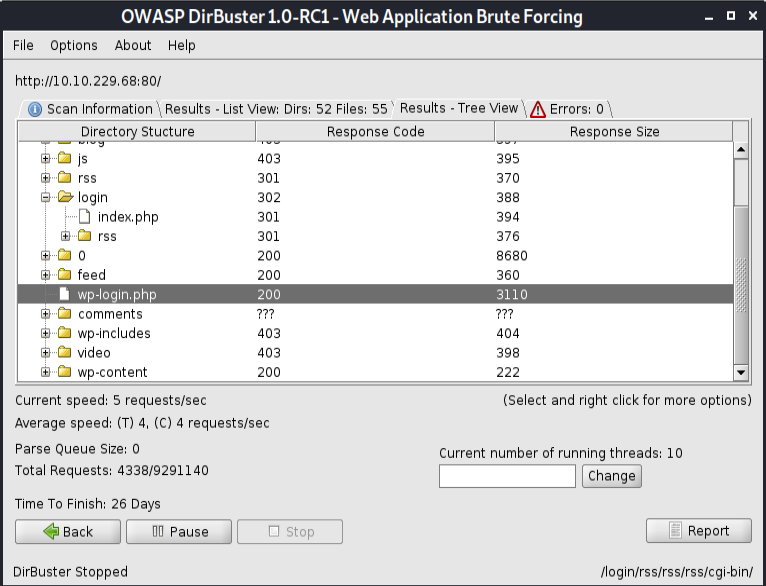The image size is (766, 586).
Task: Click the 398 response size for video
Action: [508, 353]
